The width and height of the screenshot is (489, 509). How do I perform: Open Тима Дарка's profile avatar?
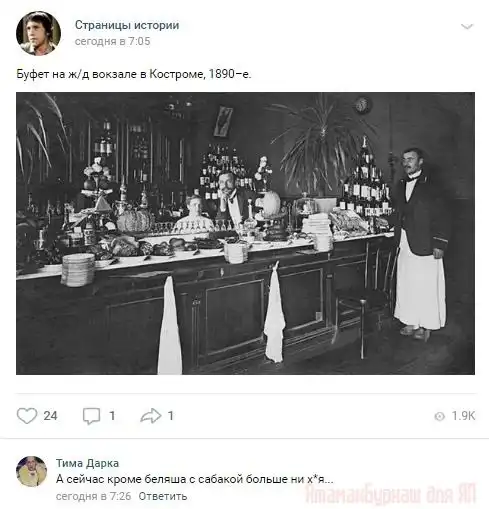(x=32, y=471)
